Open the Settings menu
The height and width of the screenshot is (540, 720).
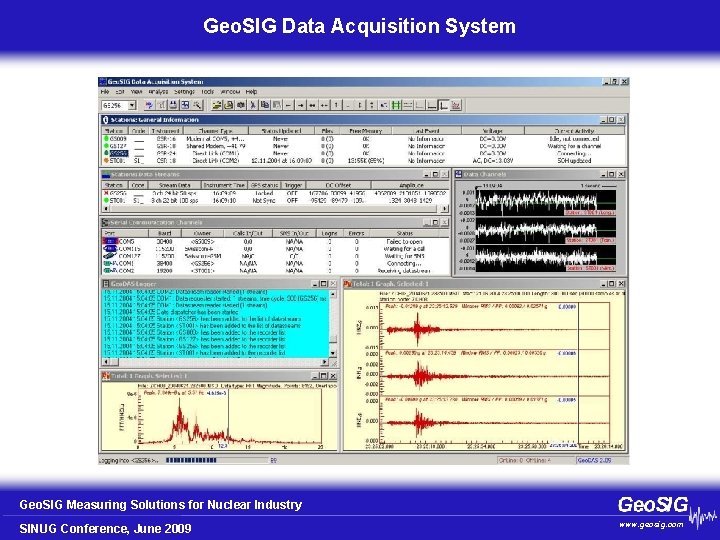click(185, 92)
